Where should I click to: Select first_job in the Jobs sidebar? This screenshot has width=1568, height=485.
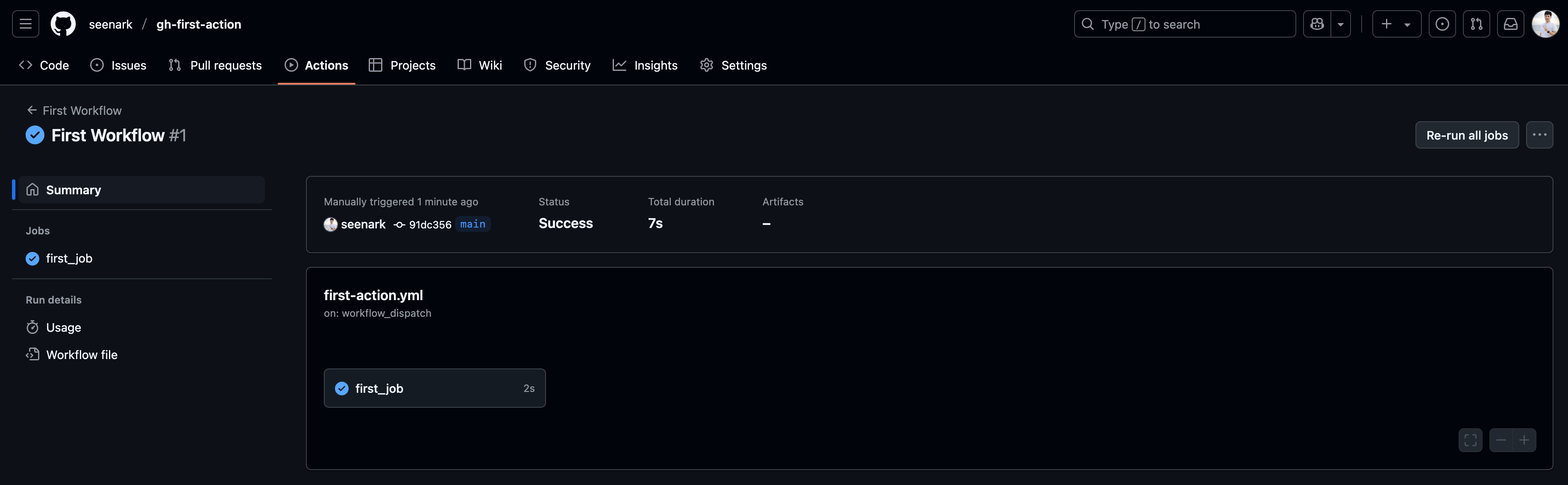69,259
